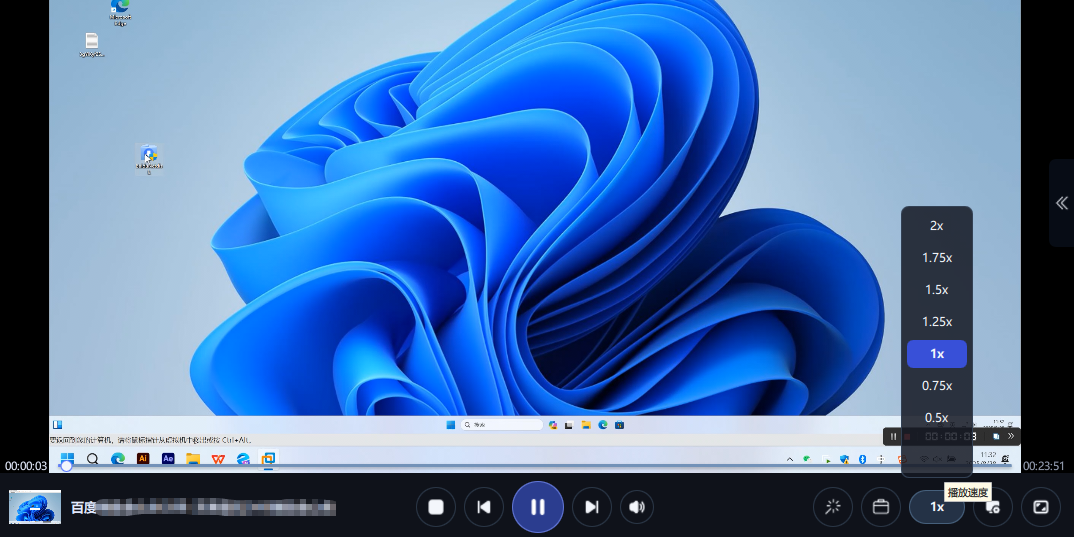Click the Edge icon next to Illustrator
This screenshot has width=1074, height=537.
[118, 458]
